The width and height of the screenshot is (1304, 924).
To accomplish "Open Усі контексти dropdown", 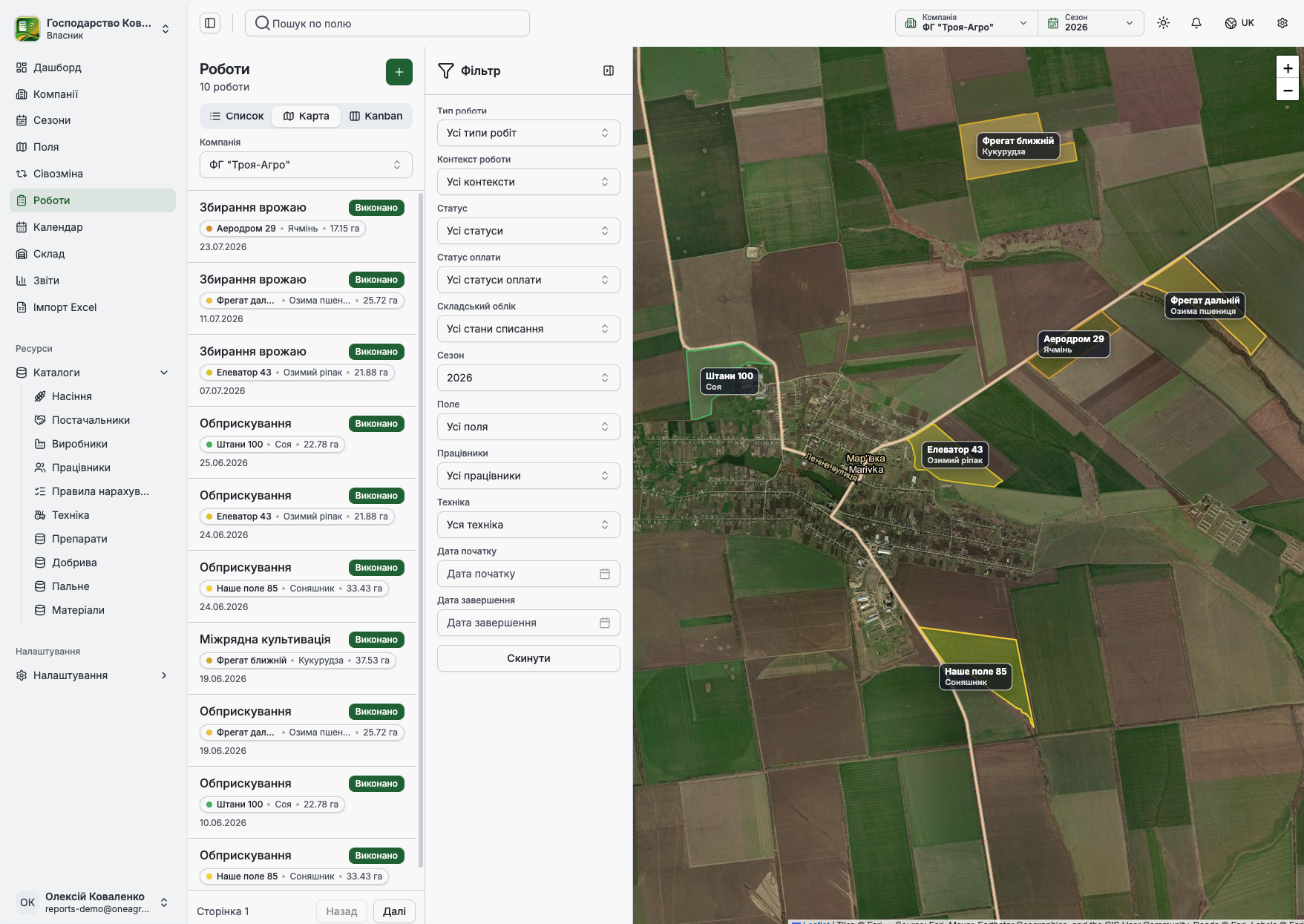I will (528, 182).
